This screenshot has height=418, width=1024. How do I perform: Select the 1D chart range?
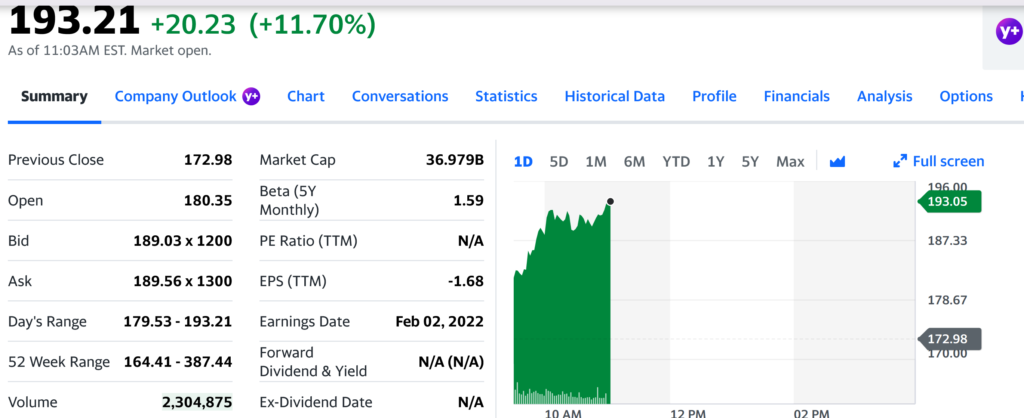point(523,161)
